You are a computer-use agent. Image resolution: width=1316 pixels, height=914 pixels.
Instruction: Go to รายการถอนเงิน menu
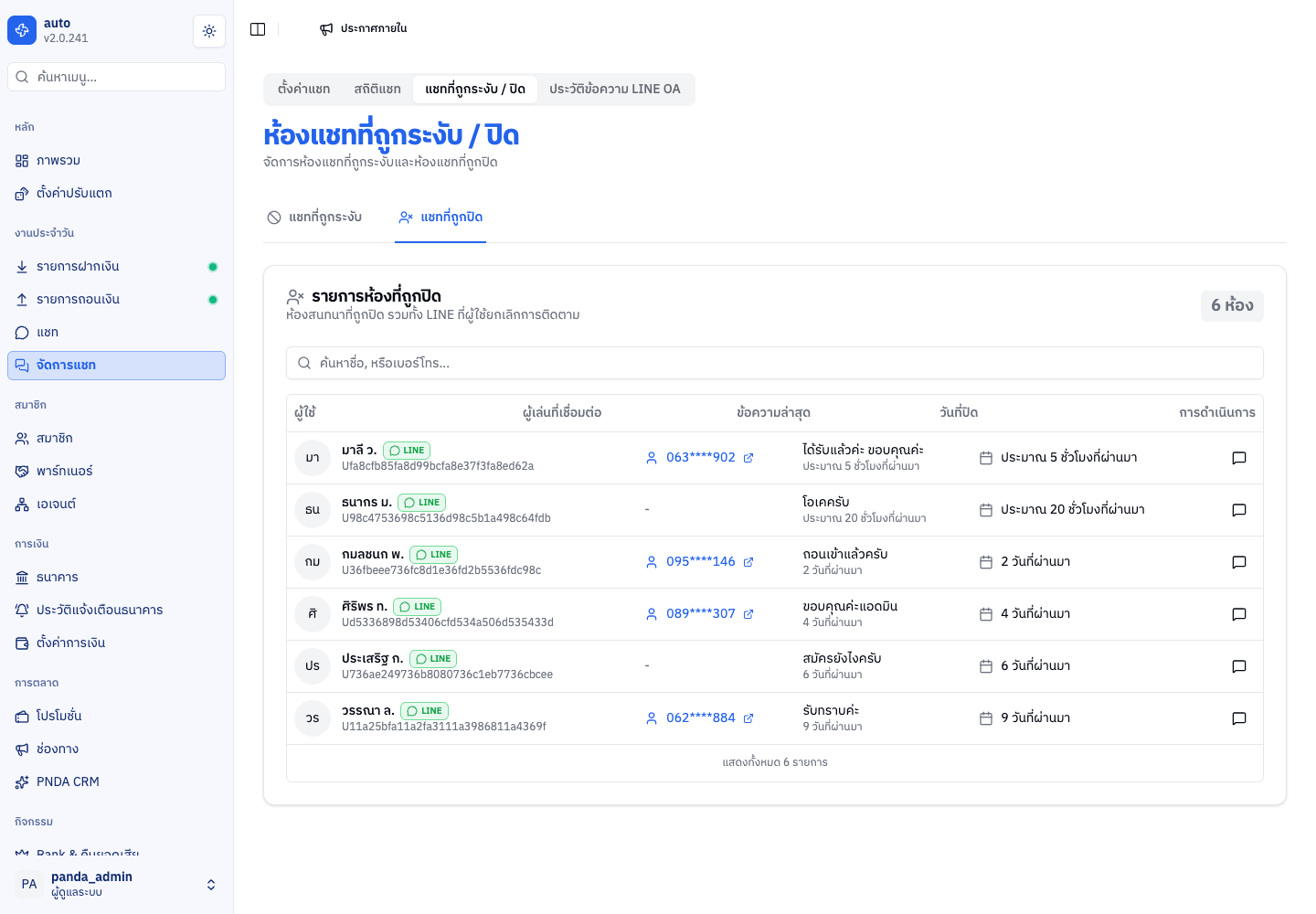[x=117, y=300]
